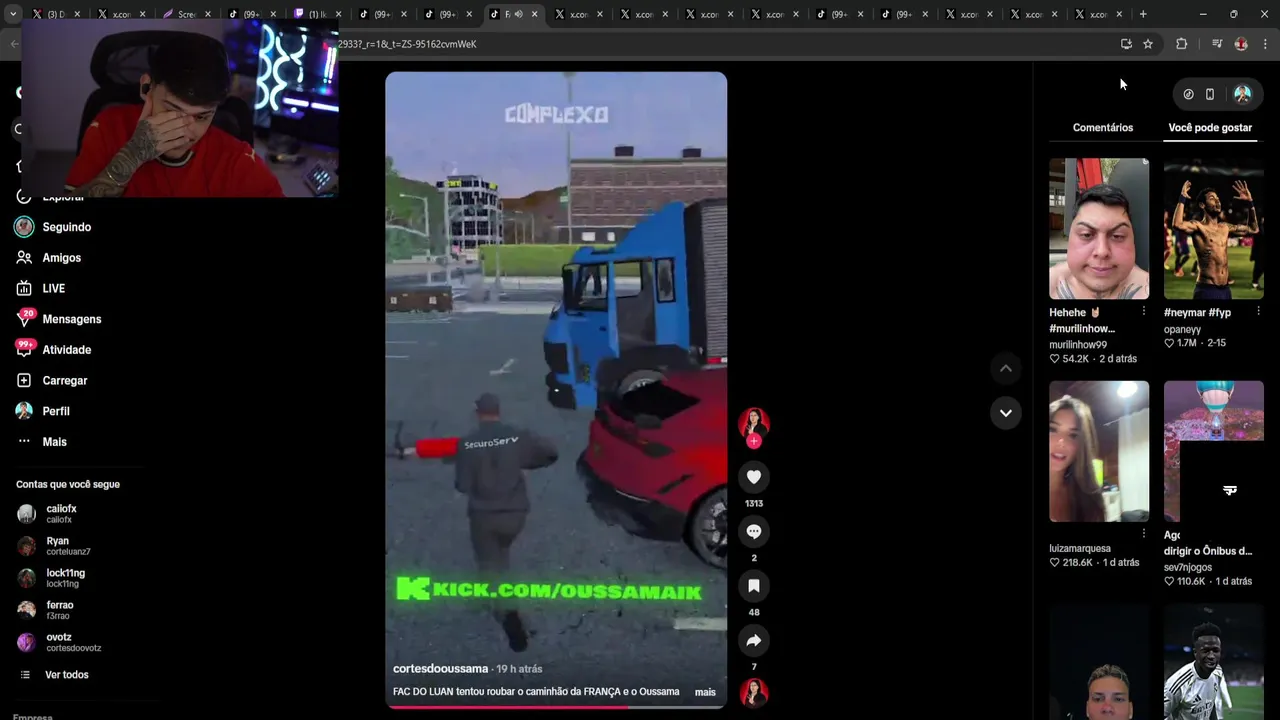Viewport: 1280px width, 720px height.
Task: Click the opaneyy username
Action: (x=1182, y=329)
